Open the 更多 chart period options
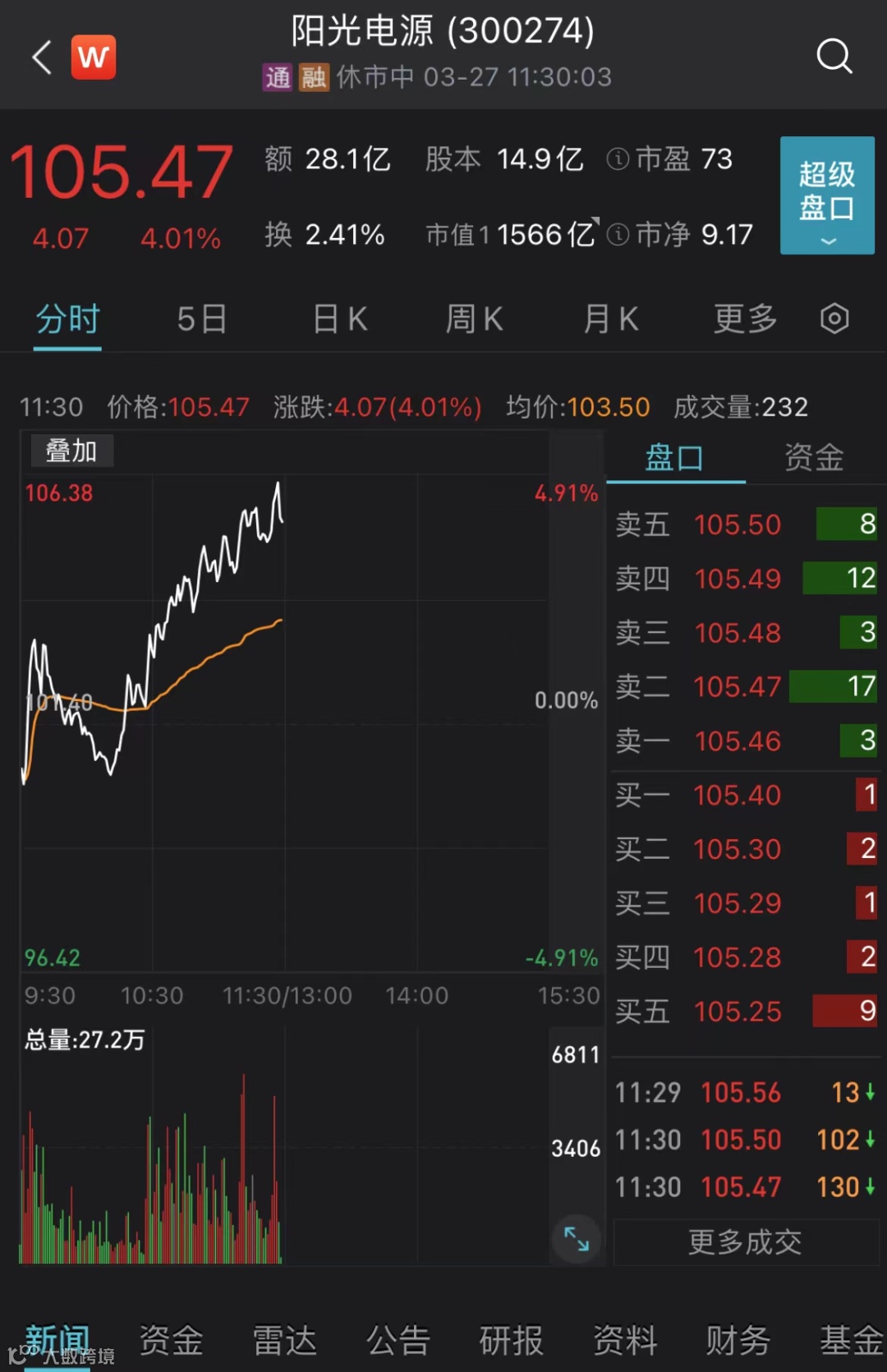The width and height of the screenshot is (887, 1372). (746, 319)
